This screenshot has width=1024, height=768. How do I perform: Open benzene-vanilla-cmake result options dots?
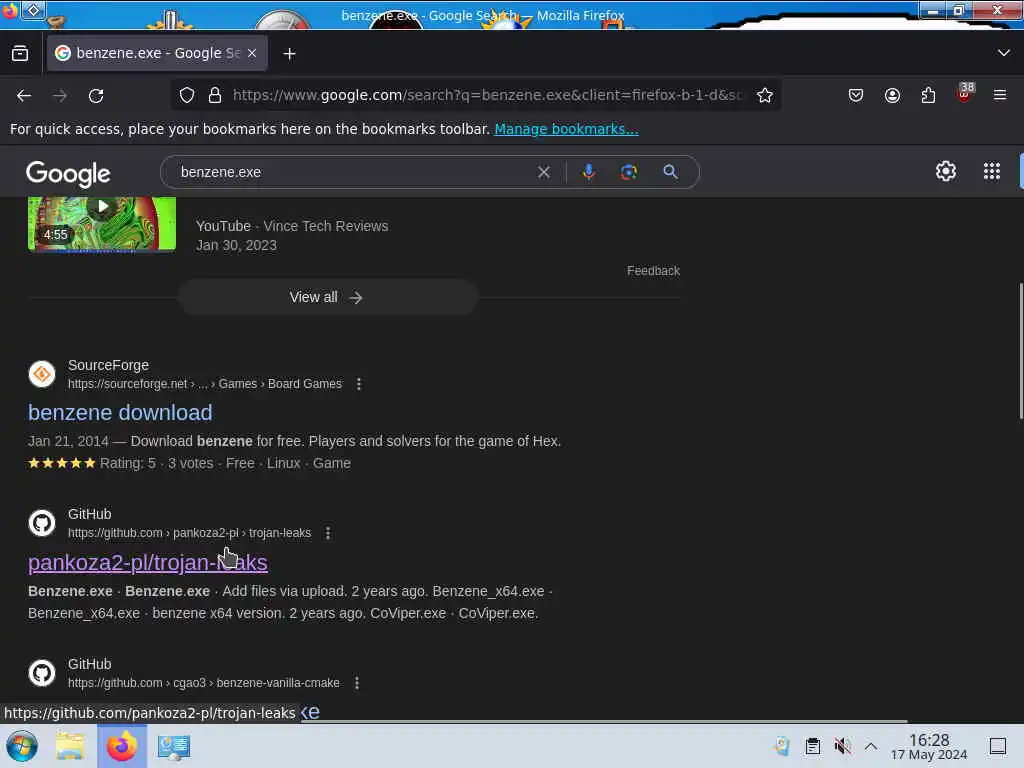357,683
